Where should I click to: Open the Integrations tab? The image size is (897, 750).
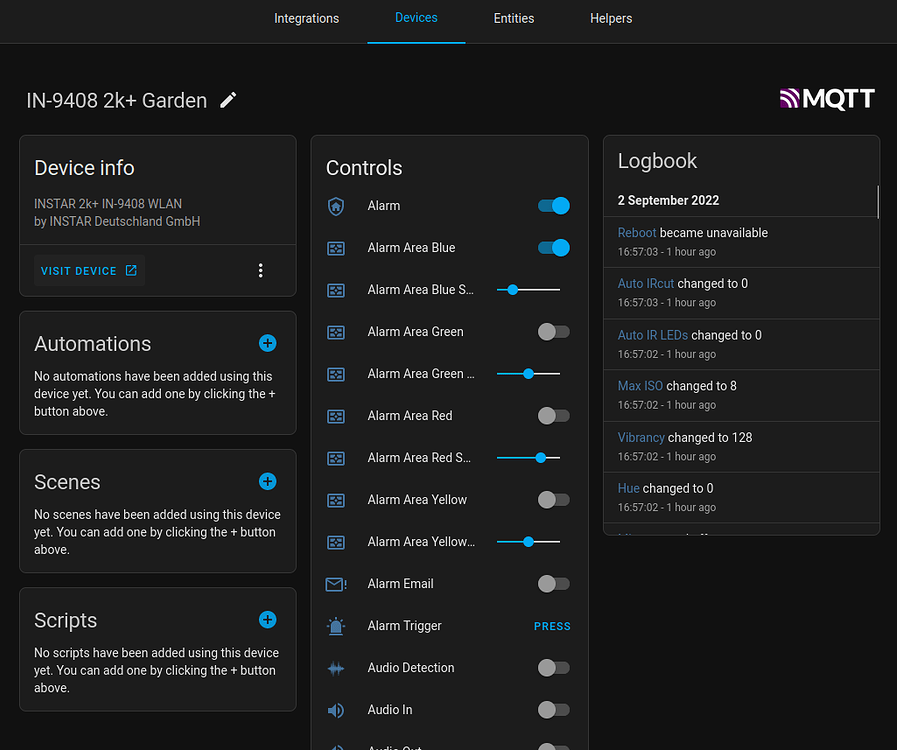point(306,18)
